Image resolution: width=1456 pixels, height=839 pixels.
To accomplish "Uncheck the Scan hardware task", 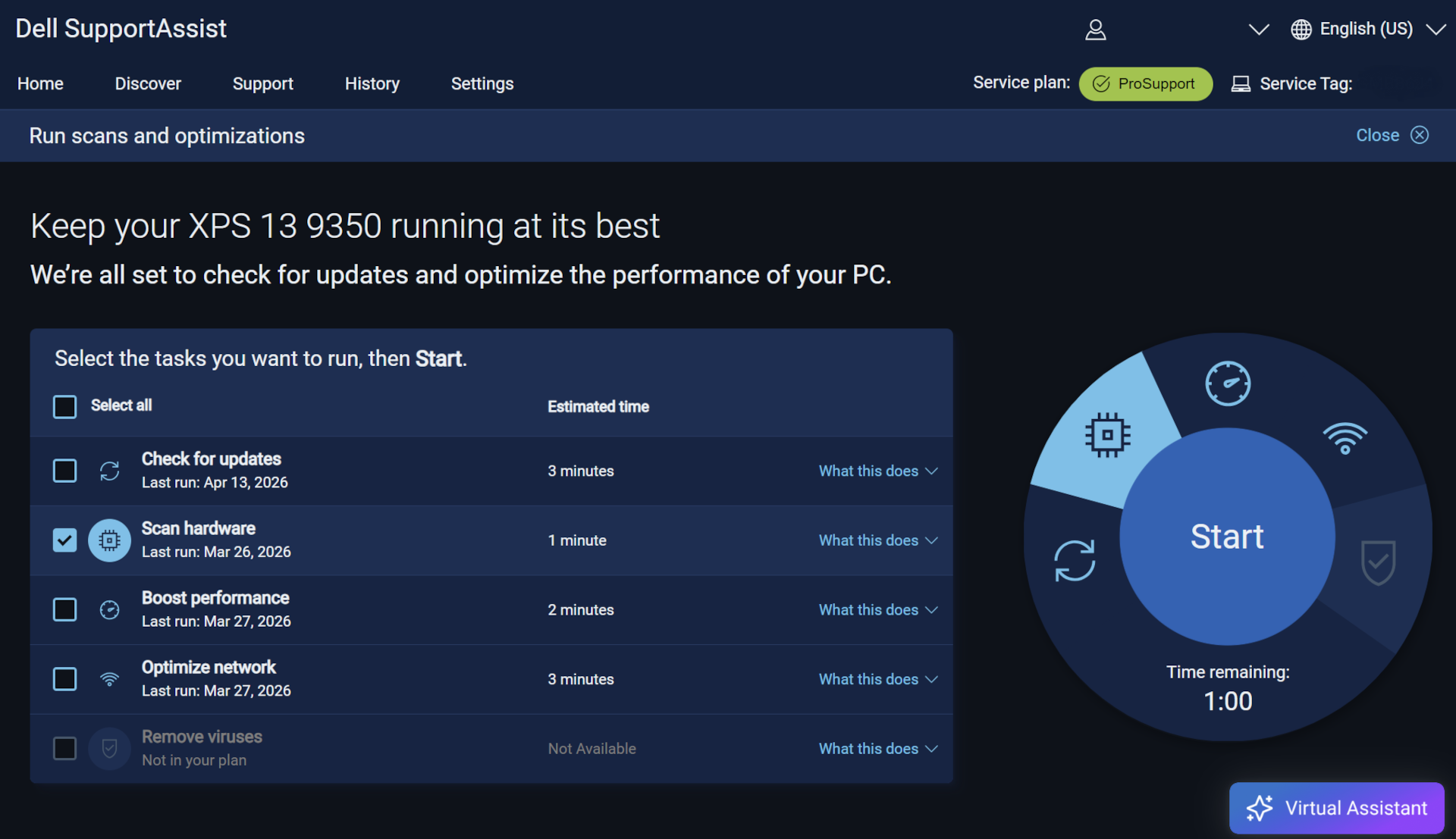I will point(65,540).
